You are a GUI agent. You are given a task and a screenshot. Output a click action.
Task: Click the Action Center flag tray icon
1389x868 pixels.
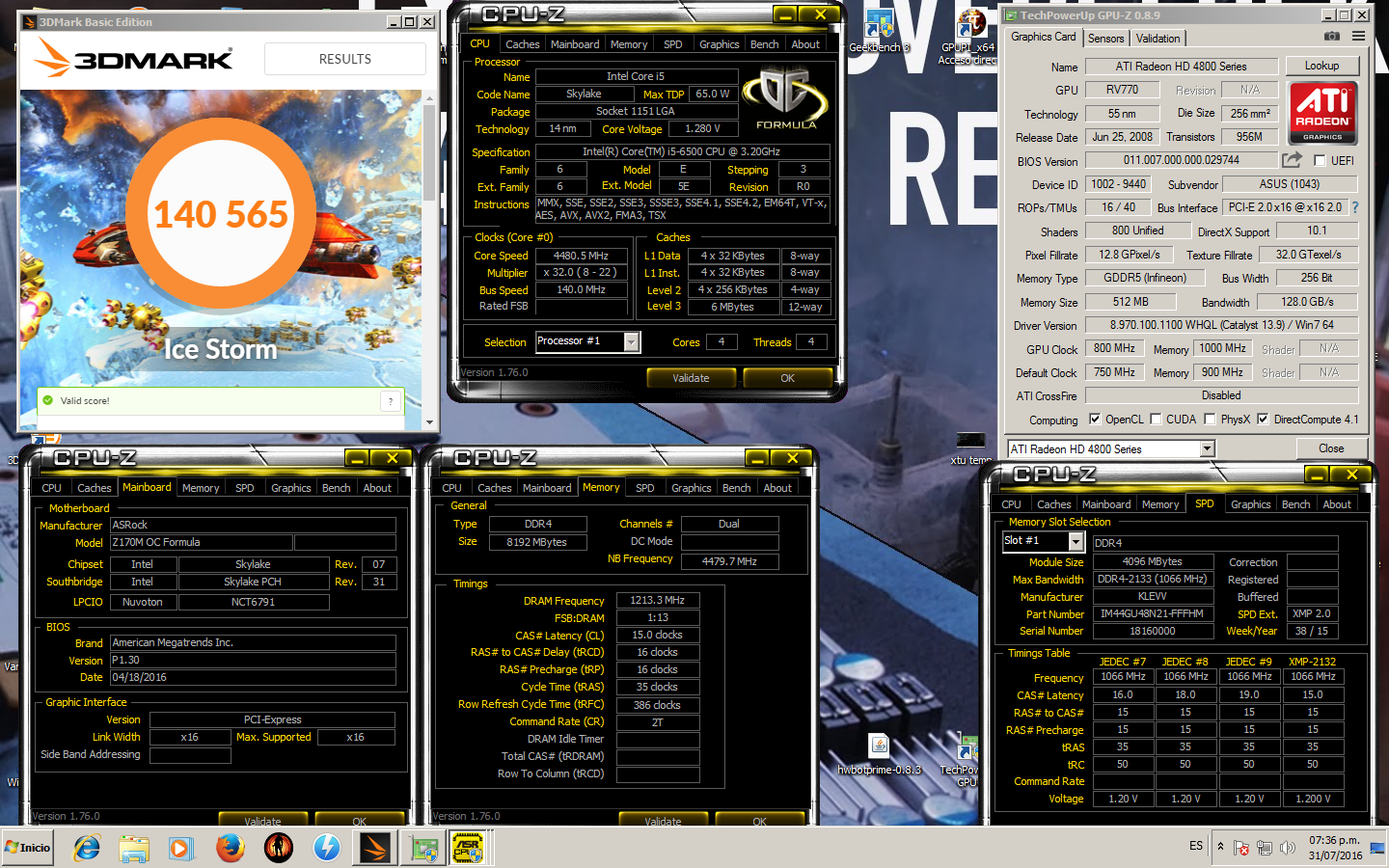pyautogui.click(x=1241, y=848)
